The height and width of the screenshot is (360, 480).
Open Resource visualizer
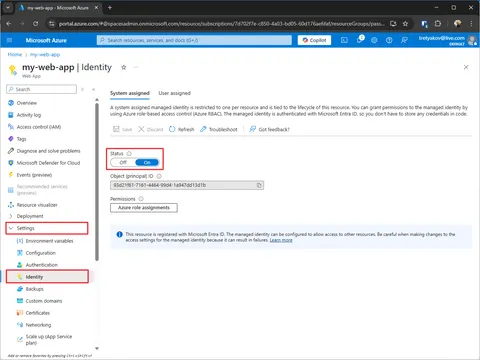37,205
